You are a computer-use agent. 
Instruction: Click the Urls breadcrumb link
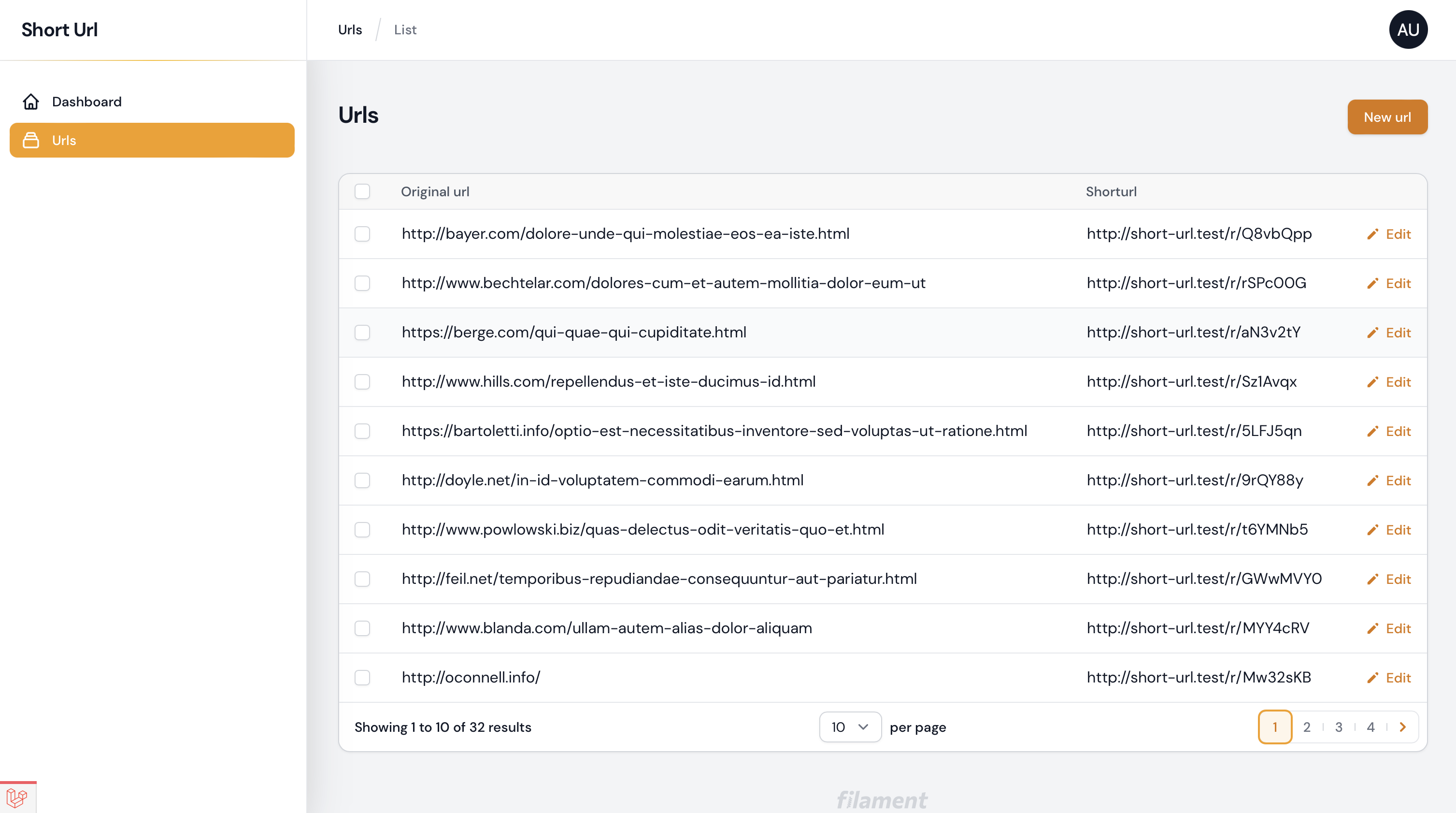(x=350, y=30)
